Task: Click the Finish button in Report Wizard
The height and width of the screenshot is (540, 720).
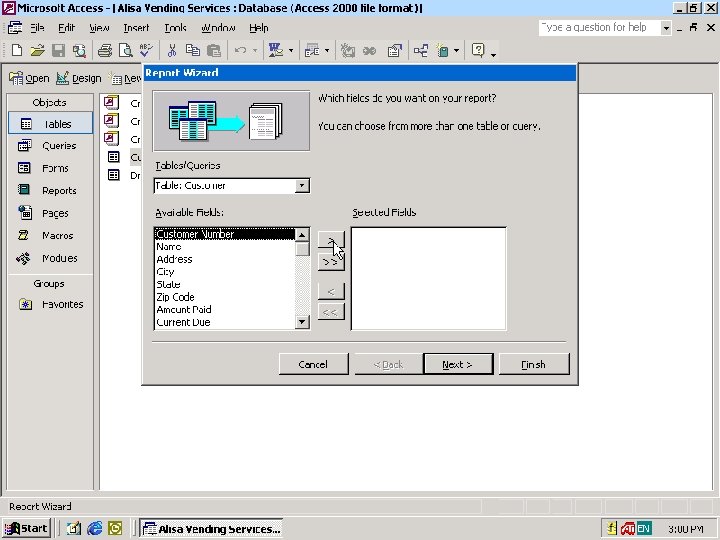Action: pos(534,364)
